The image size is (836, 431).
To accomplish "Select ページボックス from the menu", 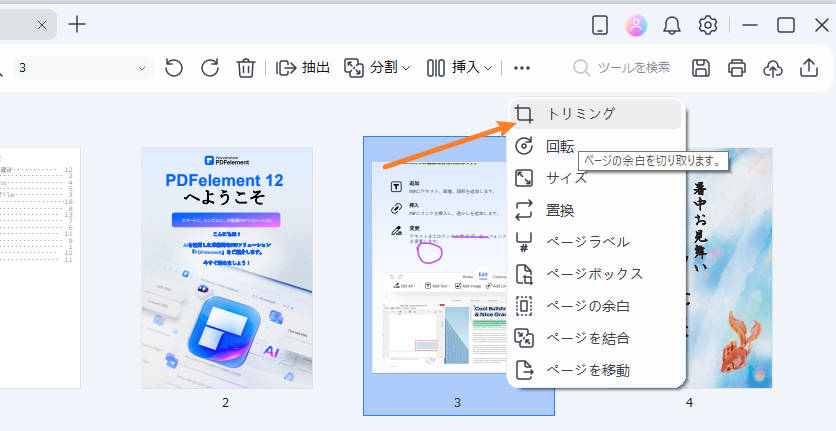I will [x=596, y=274].
